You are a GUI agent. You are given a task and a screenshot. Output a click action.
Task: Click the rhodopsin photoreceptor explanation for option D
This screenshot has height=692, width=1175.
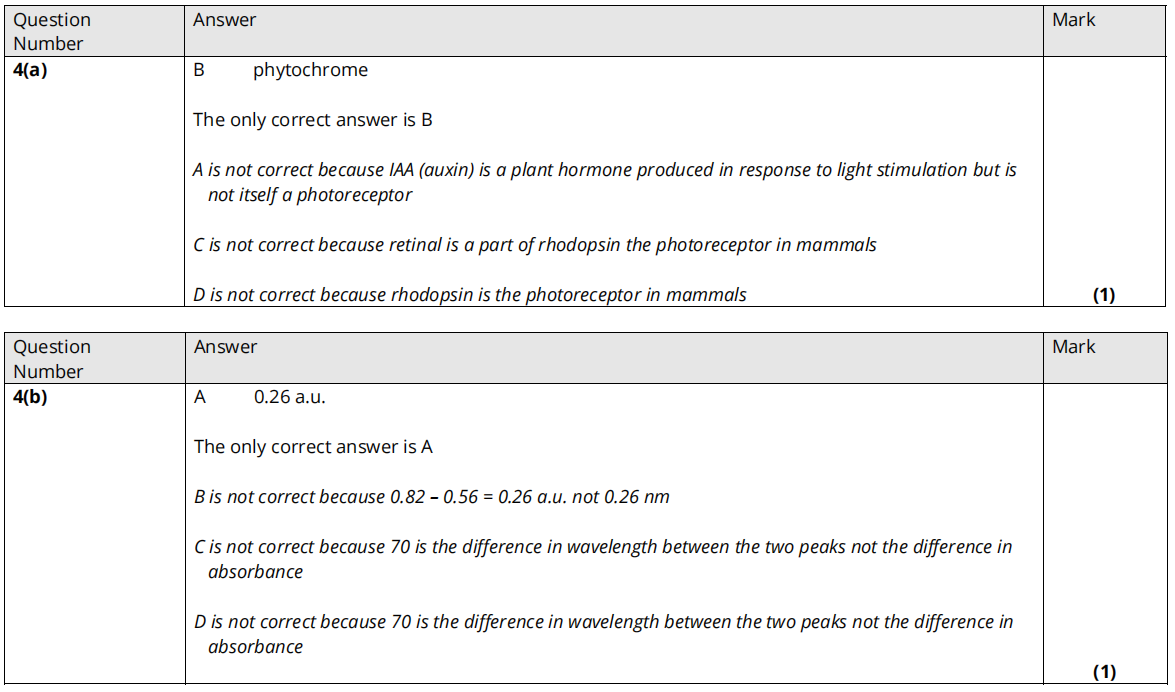470,295
